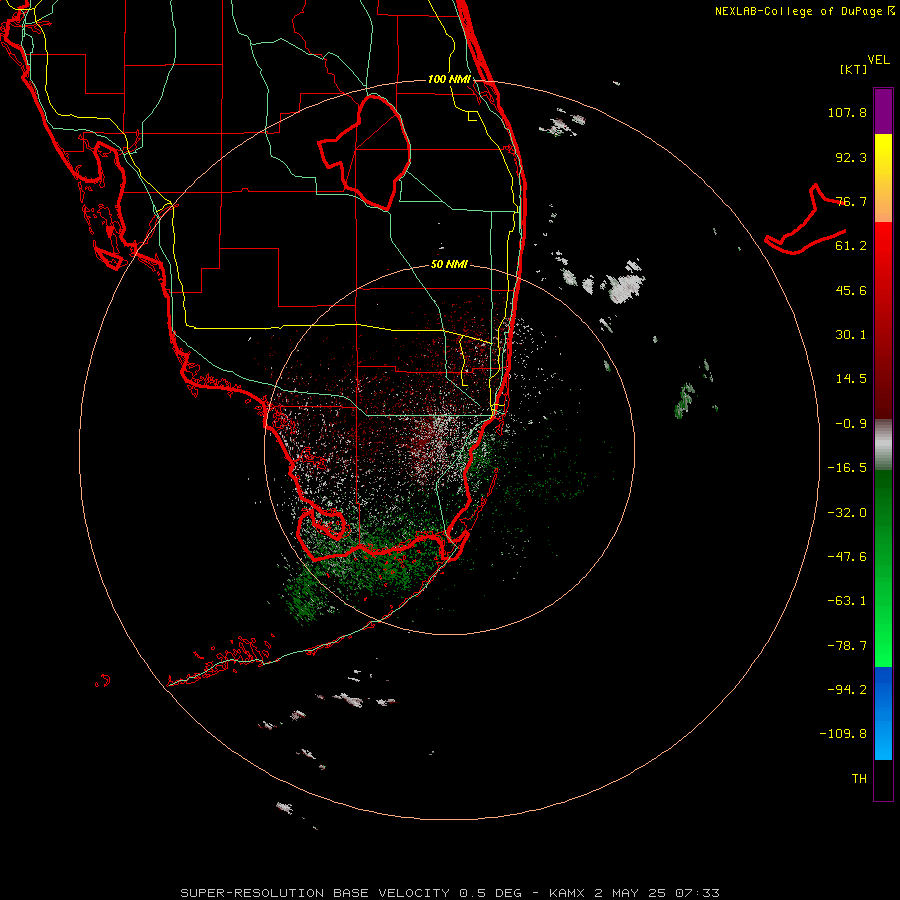Click the -0.9 velocity scale value
The image size is (900, 900).
pos(851,424)
